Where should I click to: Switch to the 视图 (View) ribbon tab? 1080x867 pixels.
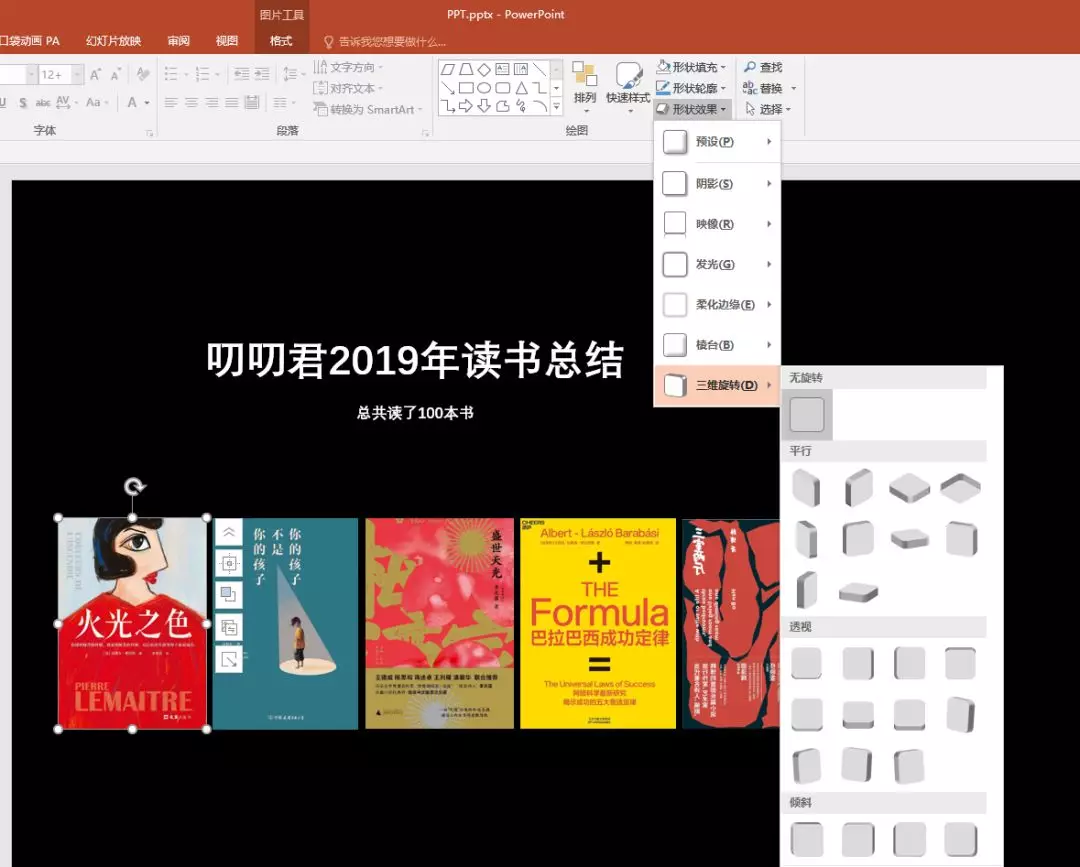tap(226, 40)
